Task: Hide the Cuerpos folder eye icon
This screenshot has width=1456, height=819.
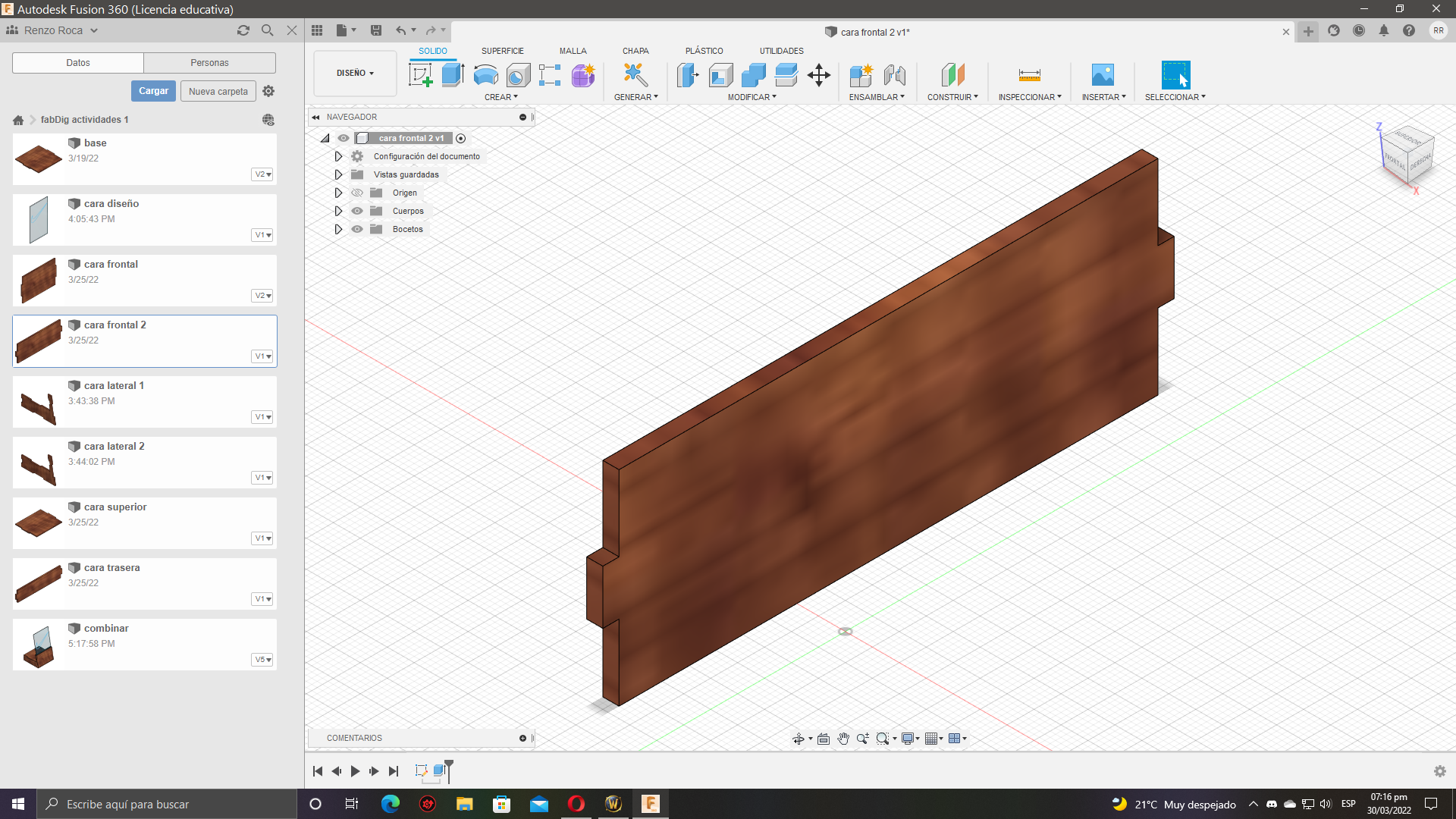Action: click(357, 211)
